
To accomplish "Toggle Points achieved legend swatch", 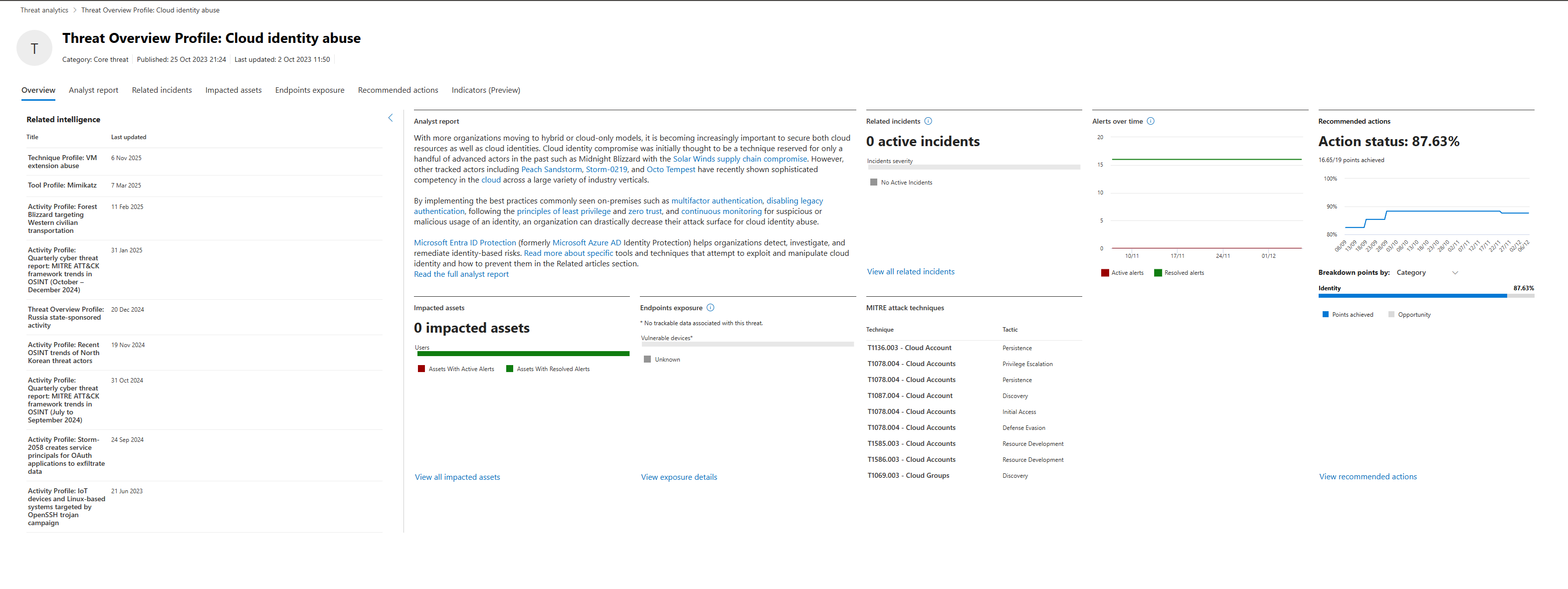I will (1325, 315).
